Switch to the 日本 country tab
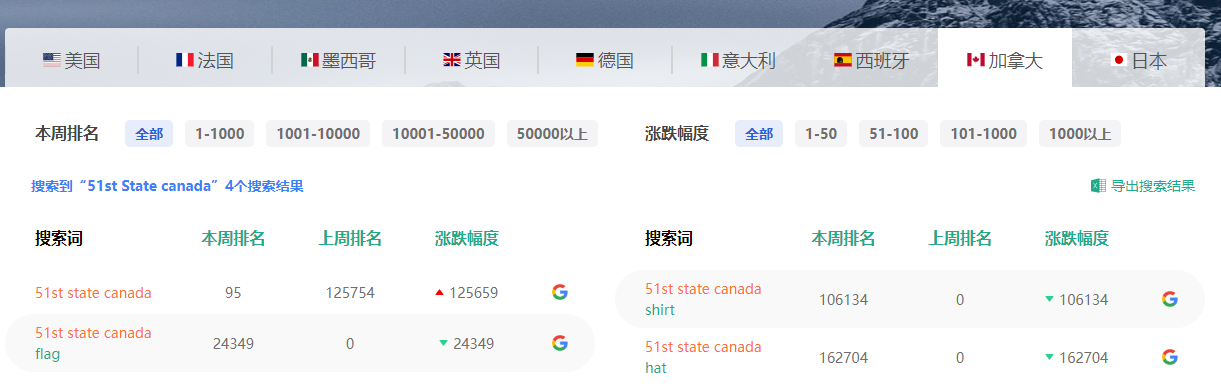 (x=1139, y=60)
